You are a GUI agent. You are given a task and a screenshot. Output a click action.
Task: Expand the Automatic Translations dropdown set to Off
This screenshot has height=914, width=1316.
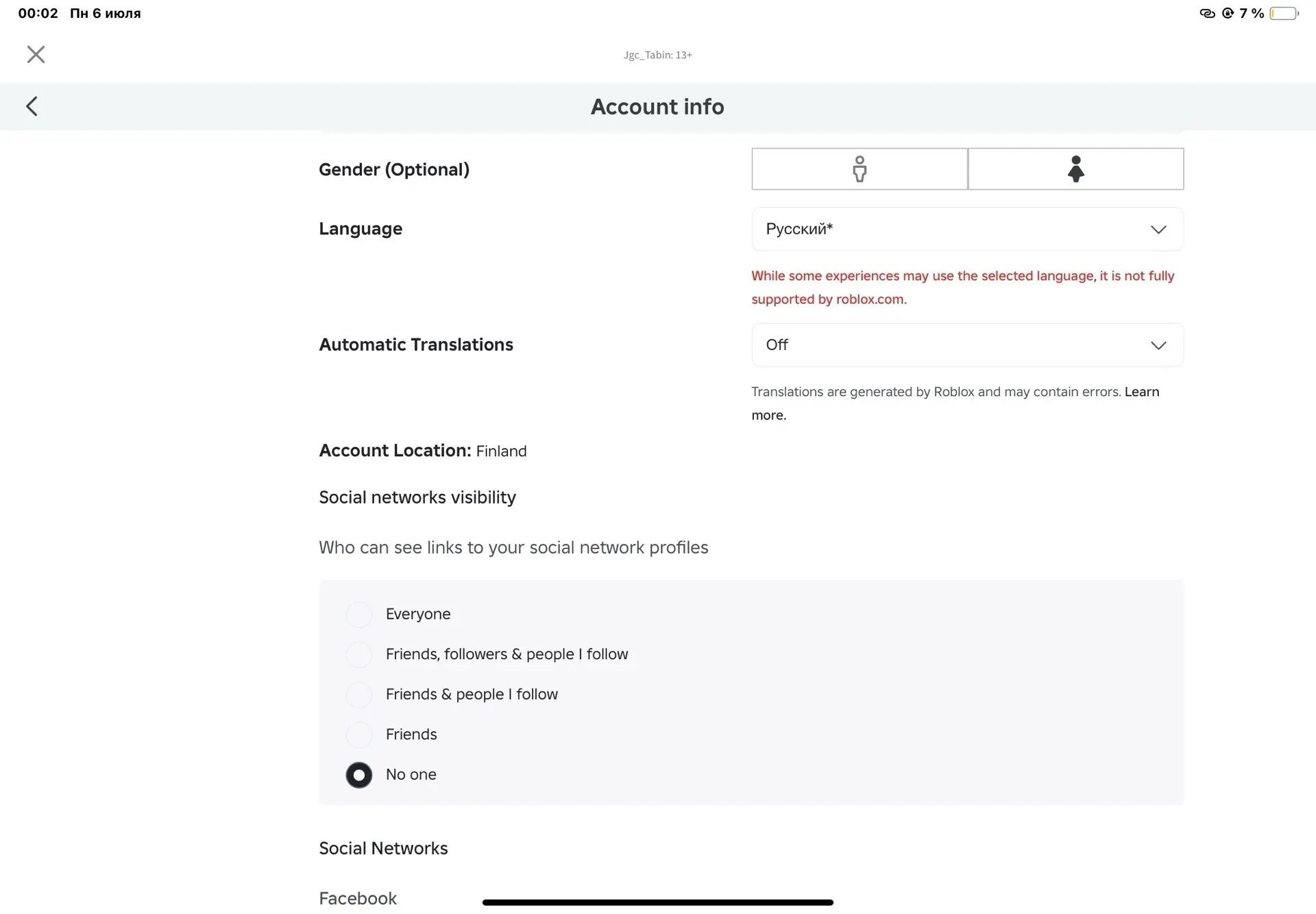(x=967, y=345)
